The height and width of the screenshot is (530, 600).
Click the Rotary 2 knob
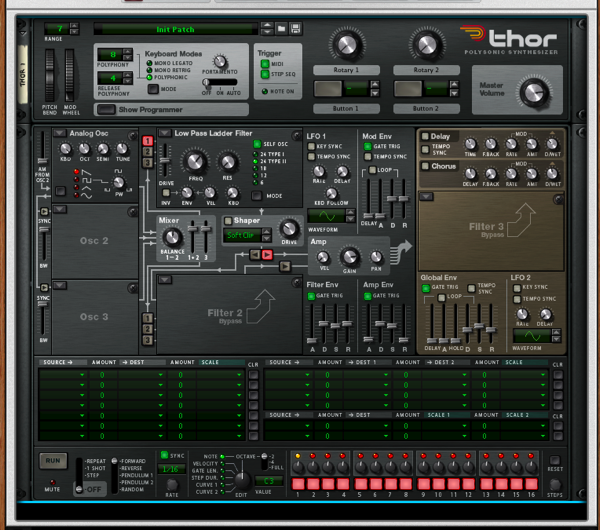click(427, 45)
